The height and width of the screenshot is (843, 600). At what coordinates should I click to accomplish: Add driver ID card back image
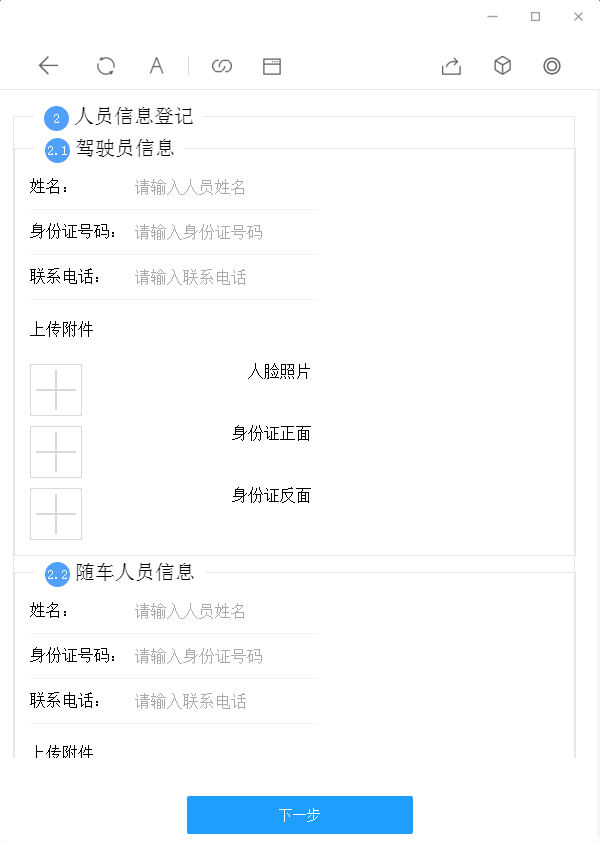[x=56, y=514]
